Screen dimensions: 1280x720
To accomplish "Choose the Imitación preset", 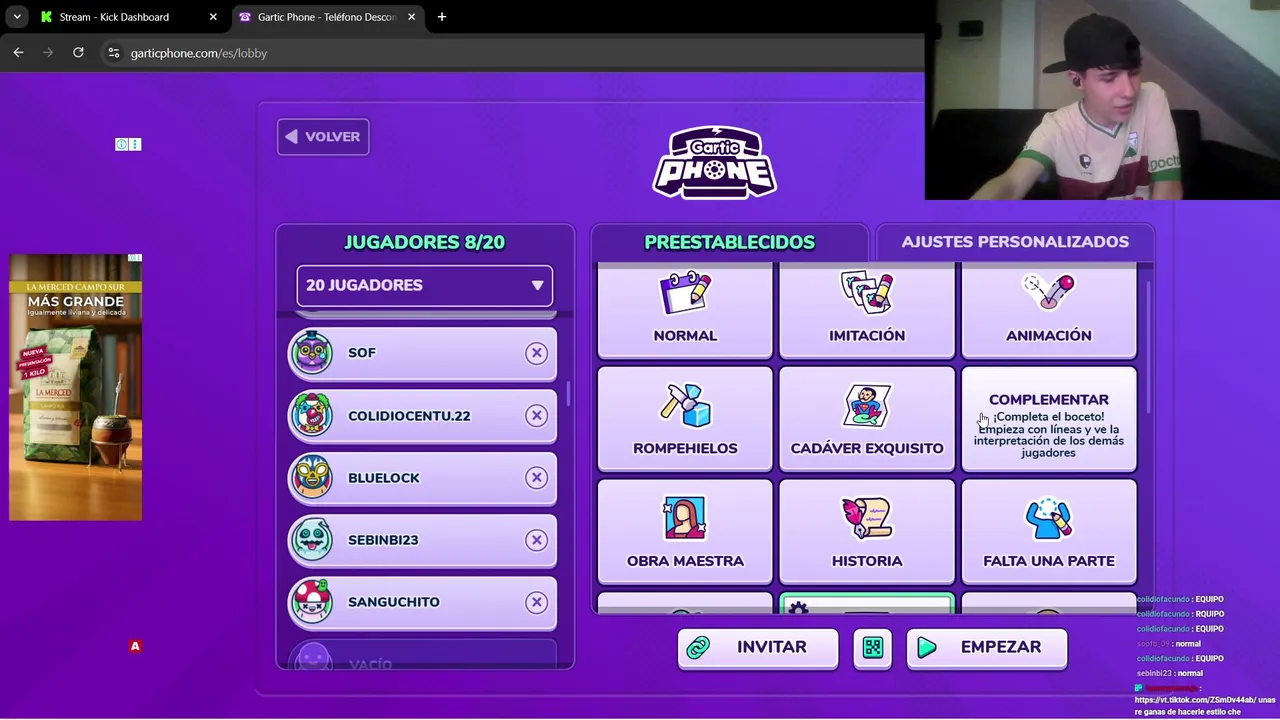I will (867, 310).
